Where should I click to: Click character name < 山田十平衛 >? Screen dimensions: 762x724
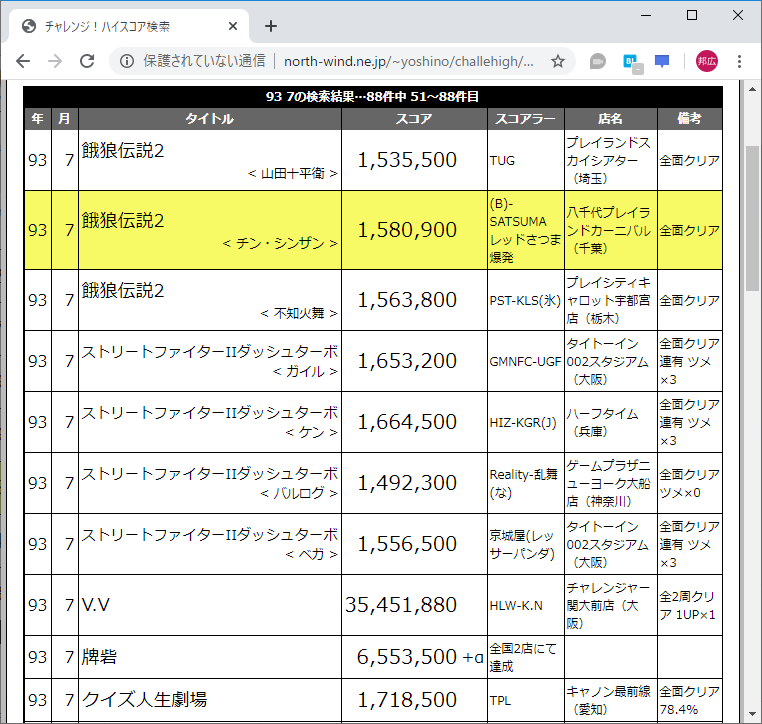pyautogui.click(x=293, y=173)
